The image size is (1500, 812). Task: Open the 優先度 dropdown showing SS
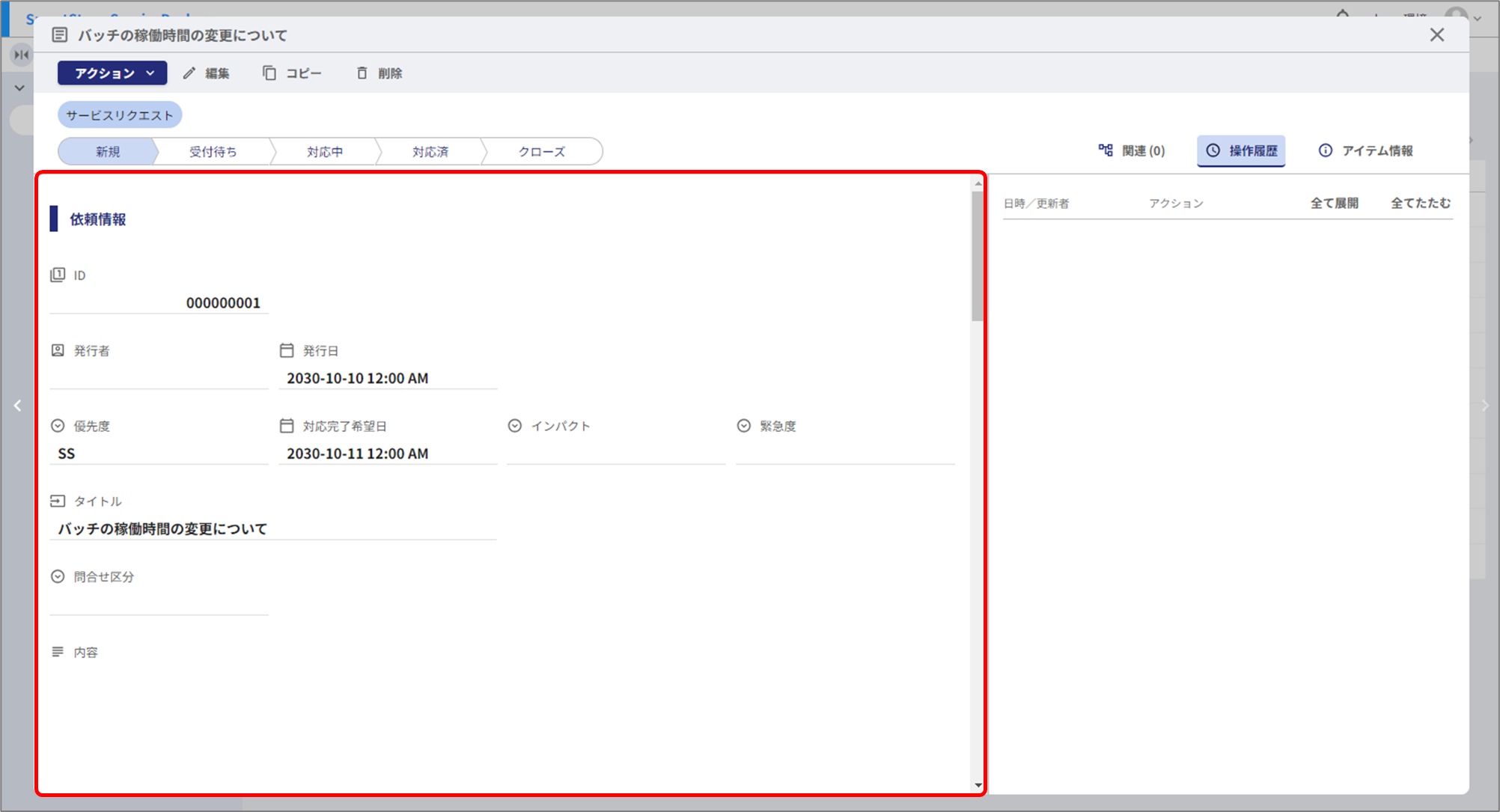tap(159, 454)
